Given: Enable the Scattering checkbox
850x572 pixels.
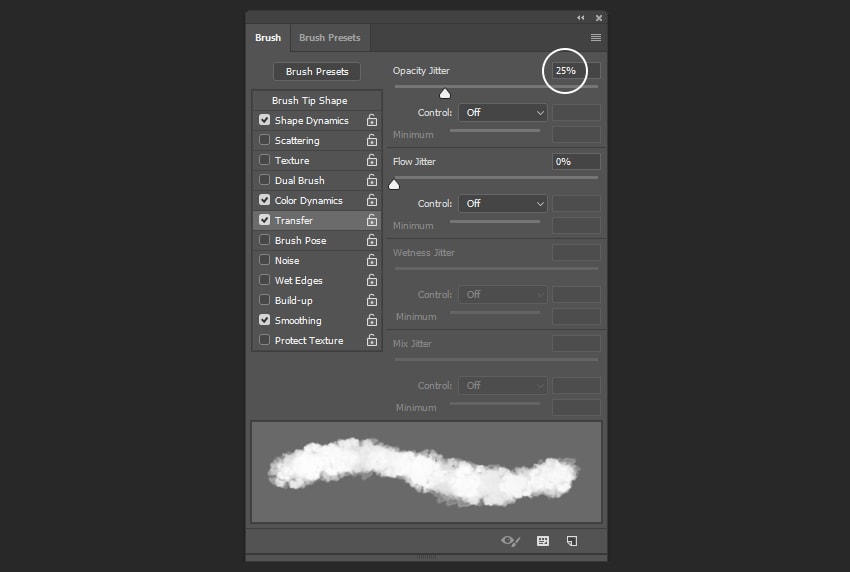Looking at the screenshot, I should (265, 140).
